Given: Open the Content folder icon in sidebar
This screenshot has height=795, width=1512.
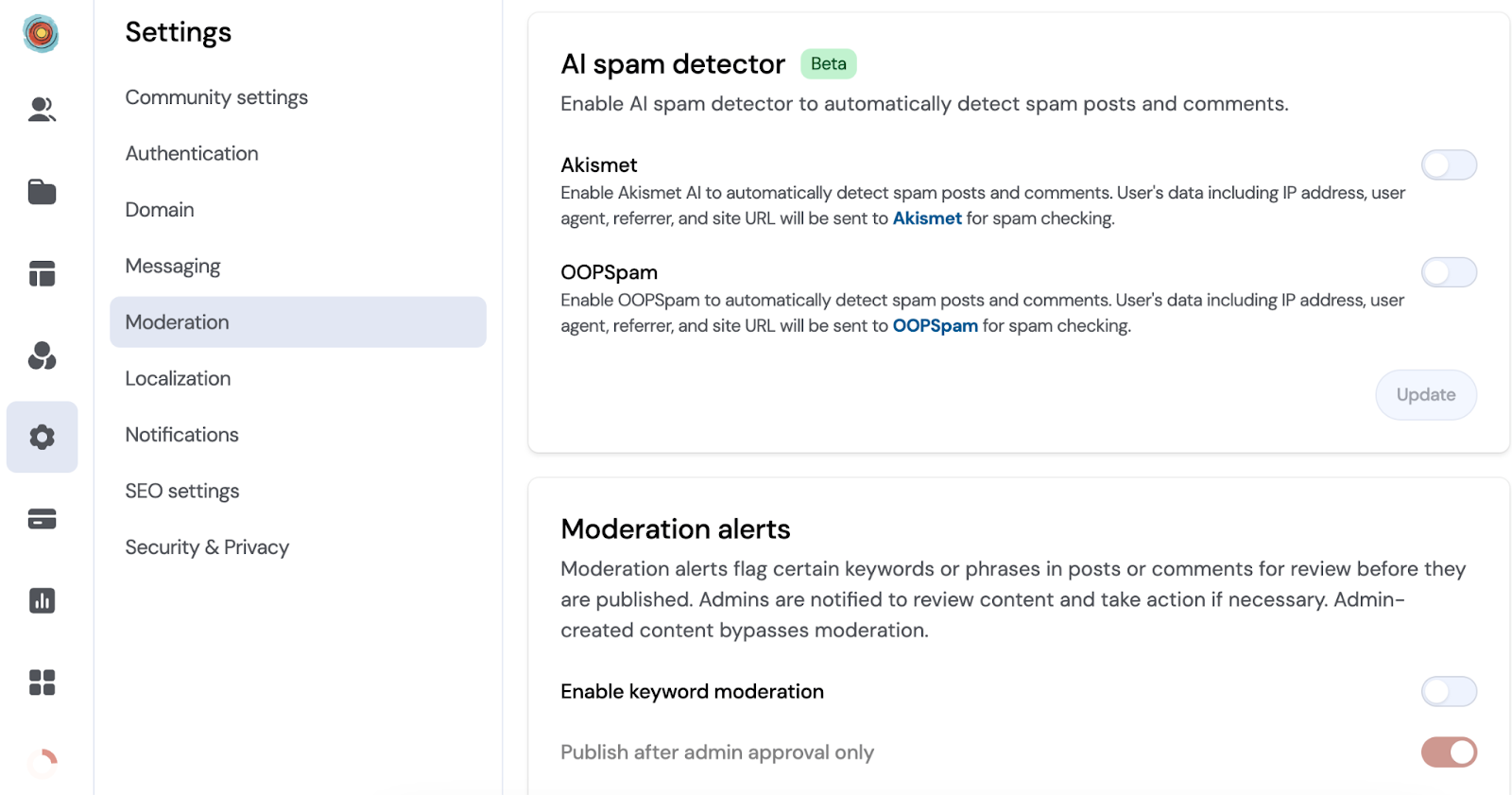Looking at the screenshot, I should click(42, 191).
